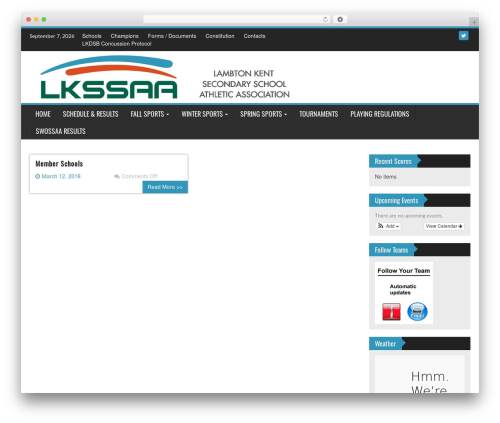Screen dimensions: 500x423
Task: Open the Member Schools post title
Action: (x=59, y=164)
